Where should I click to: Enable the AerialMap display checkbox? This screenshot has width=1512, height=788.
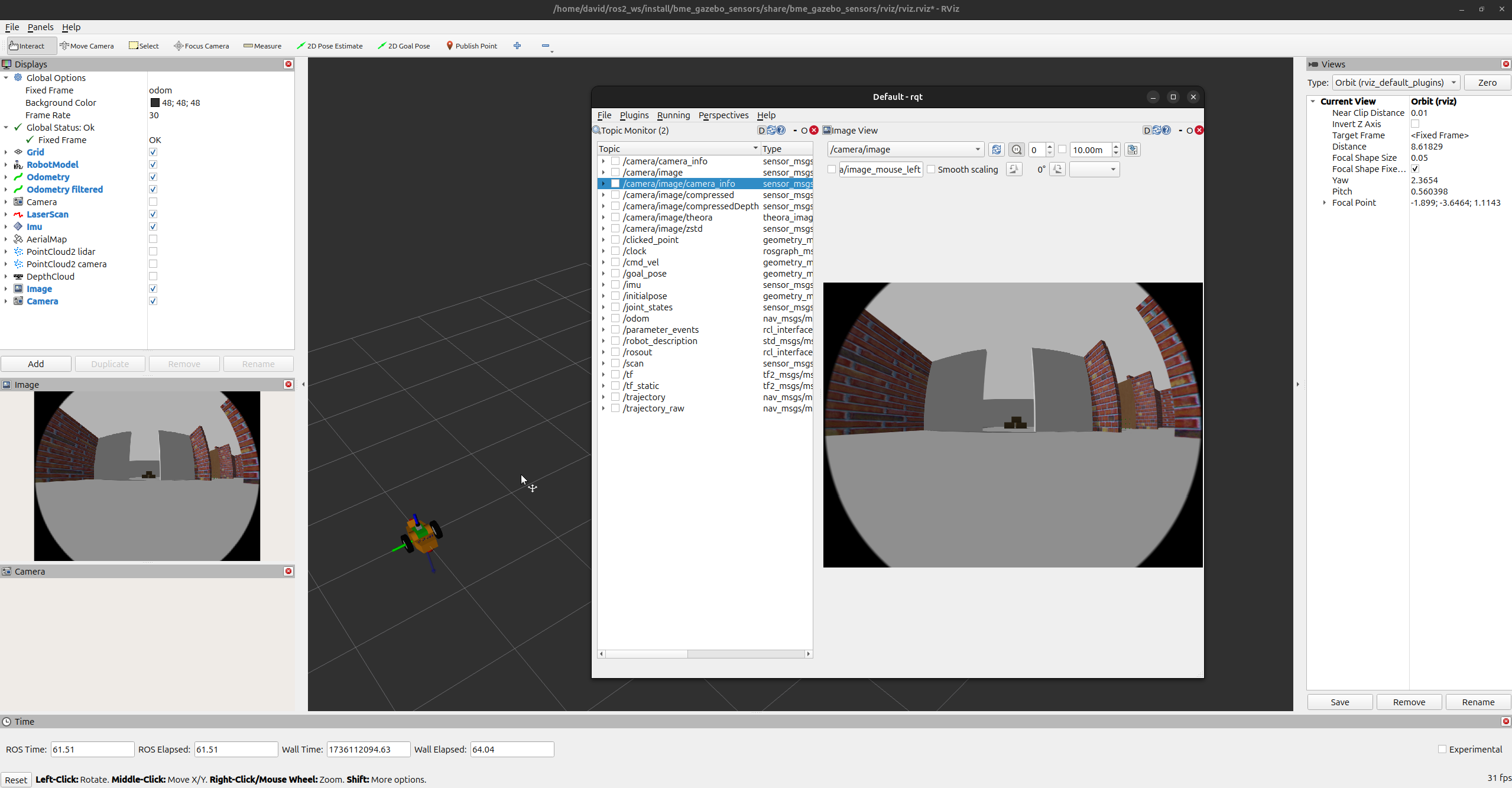[153, 239]
